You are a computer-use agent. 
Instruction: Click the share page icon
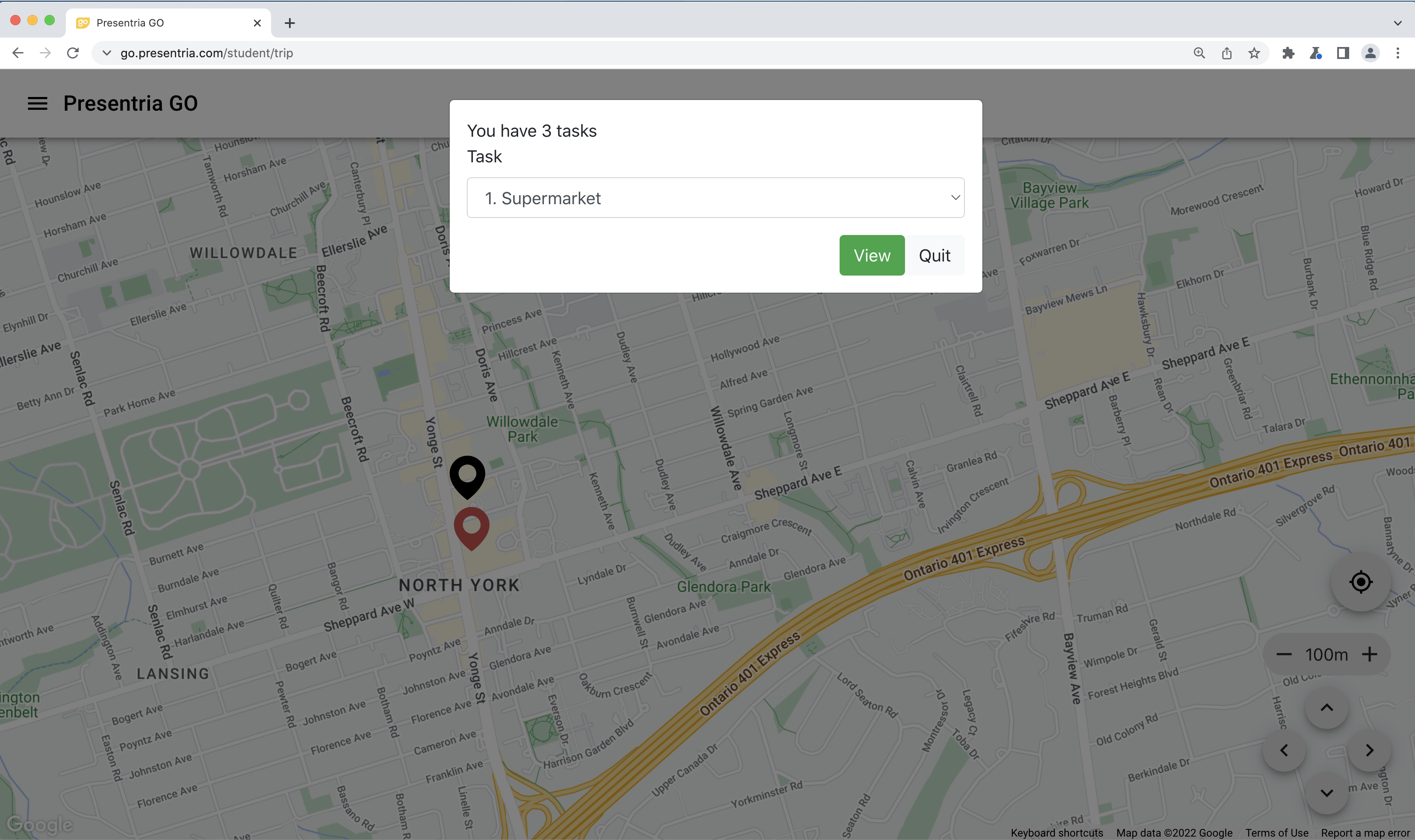(1226, 53)
